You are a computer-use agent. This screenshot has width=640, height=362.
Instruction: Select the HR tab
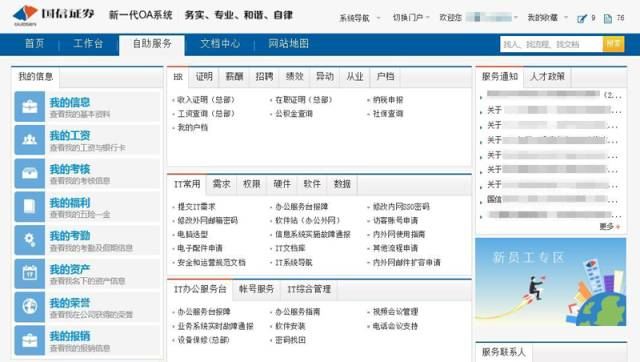coord(178,77)
